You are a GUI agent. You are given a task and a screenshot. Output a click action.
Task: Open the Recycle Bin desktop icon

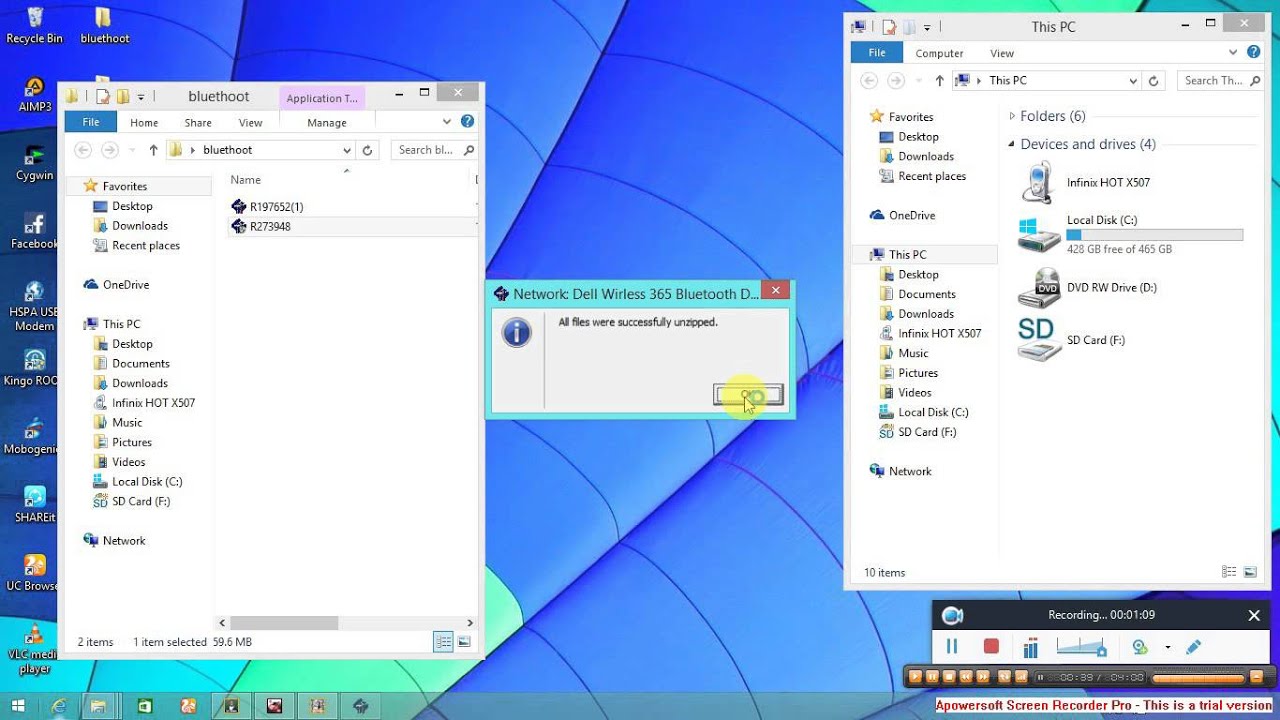35,25
